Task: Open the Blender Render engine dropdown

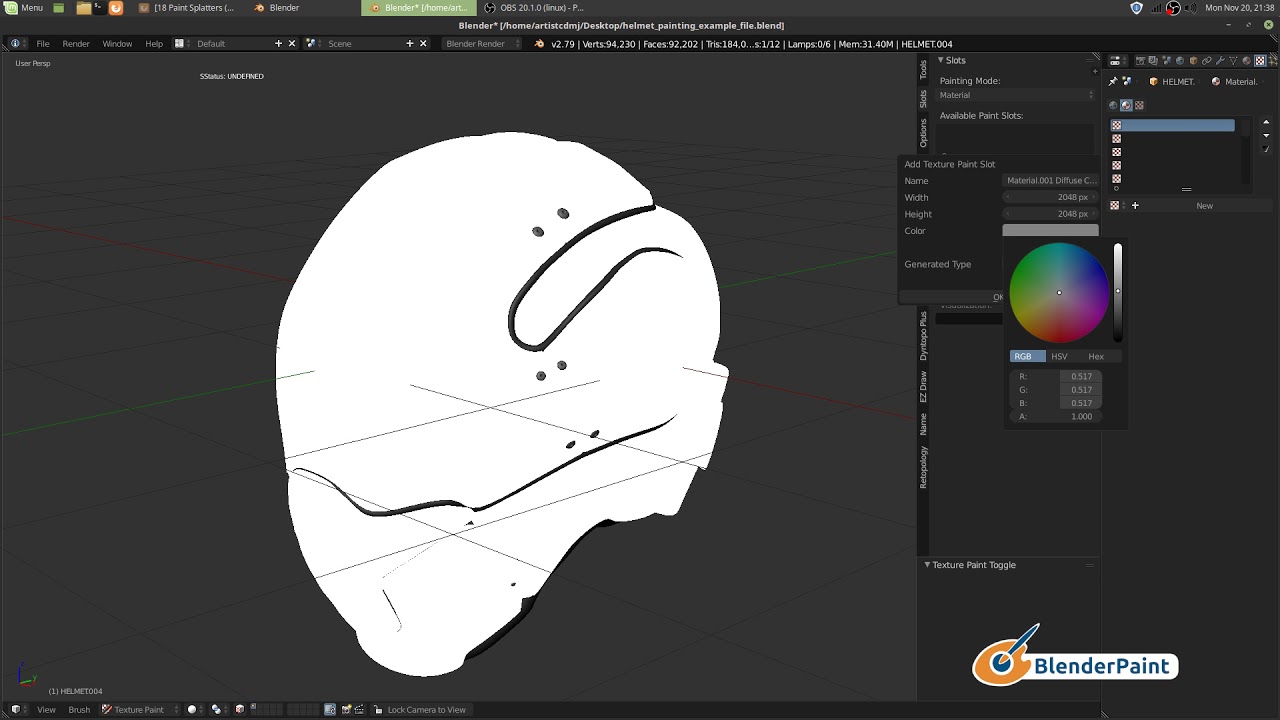Action: (x=482, y=44)
